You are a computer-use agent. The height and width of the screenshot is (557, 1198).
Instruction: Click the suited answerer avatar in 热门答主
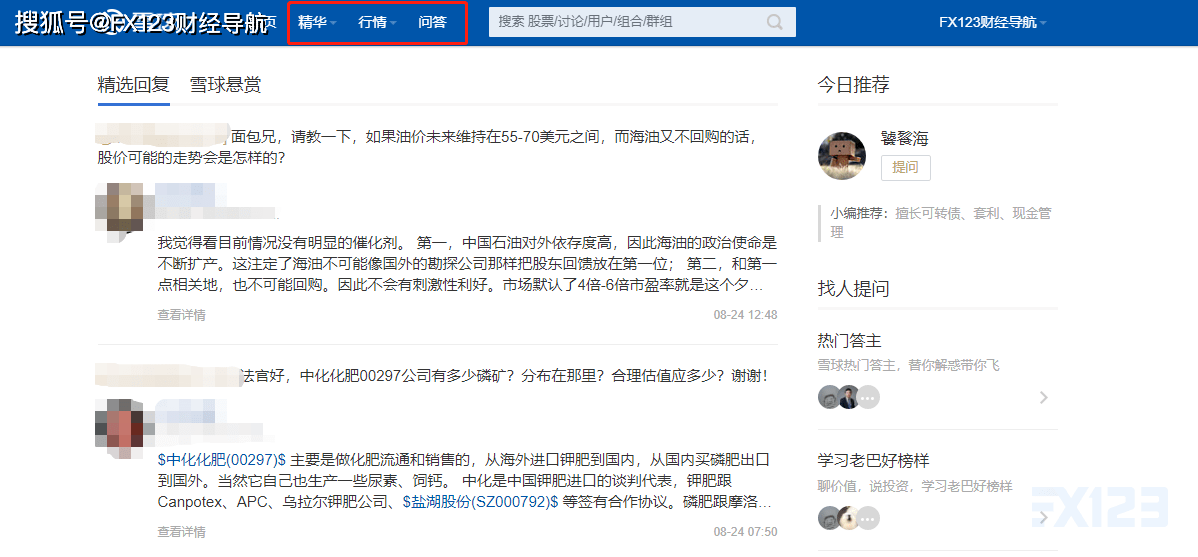848,397
